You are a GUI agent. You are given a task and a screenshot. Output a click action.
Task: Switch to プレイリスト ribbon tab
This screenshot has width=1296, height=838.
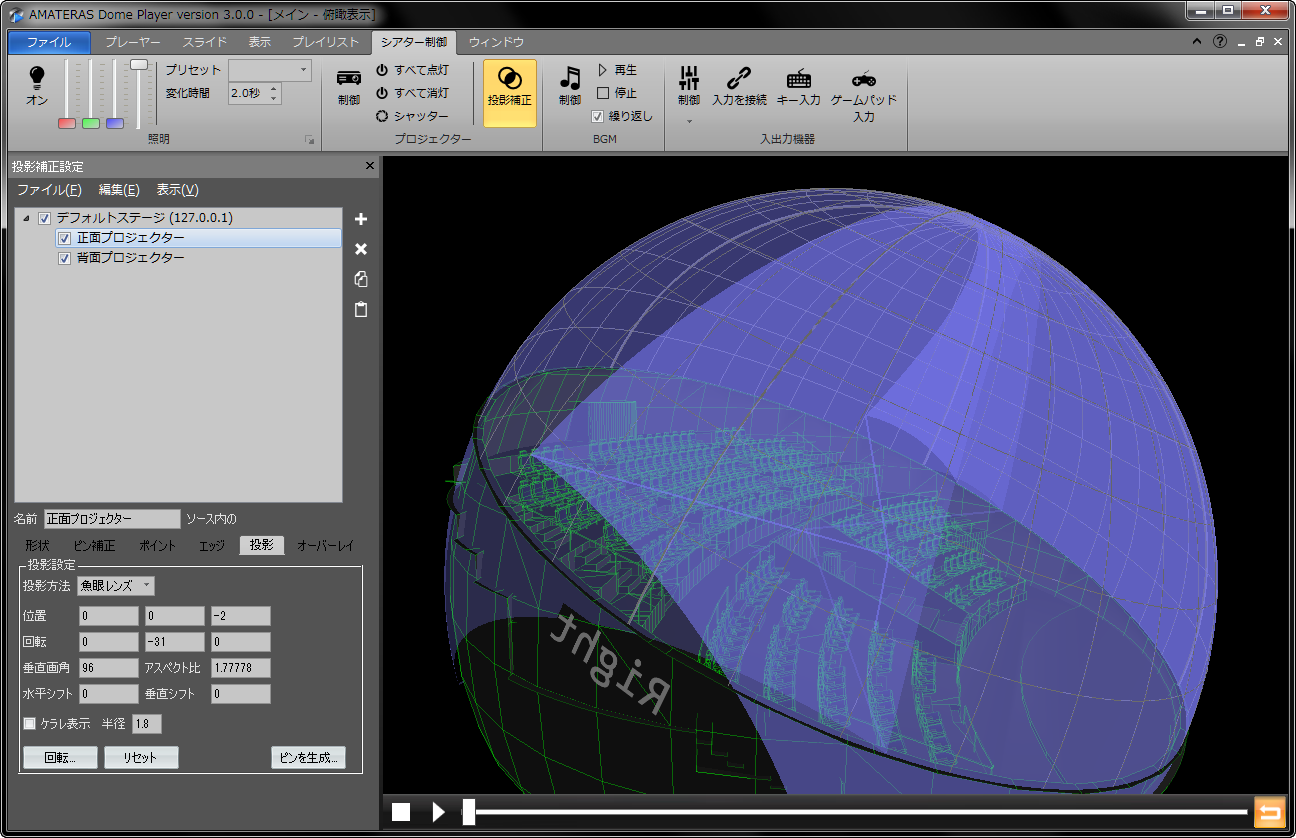pyautogui.click(x=326, y=42)
